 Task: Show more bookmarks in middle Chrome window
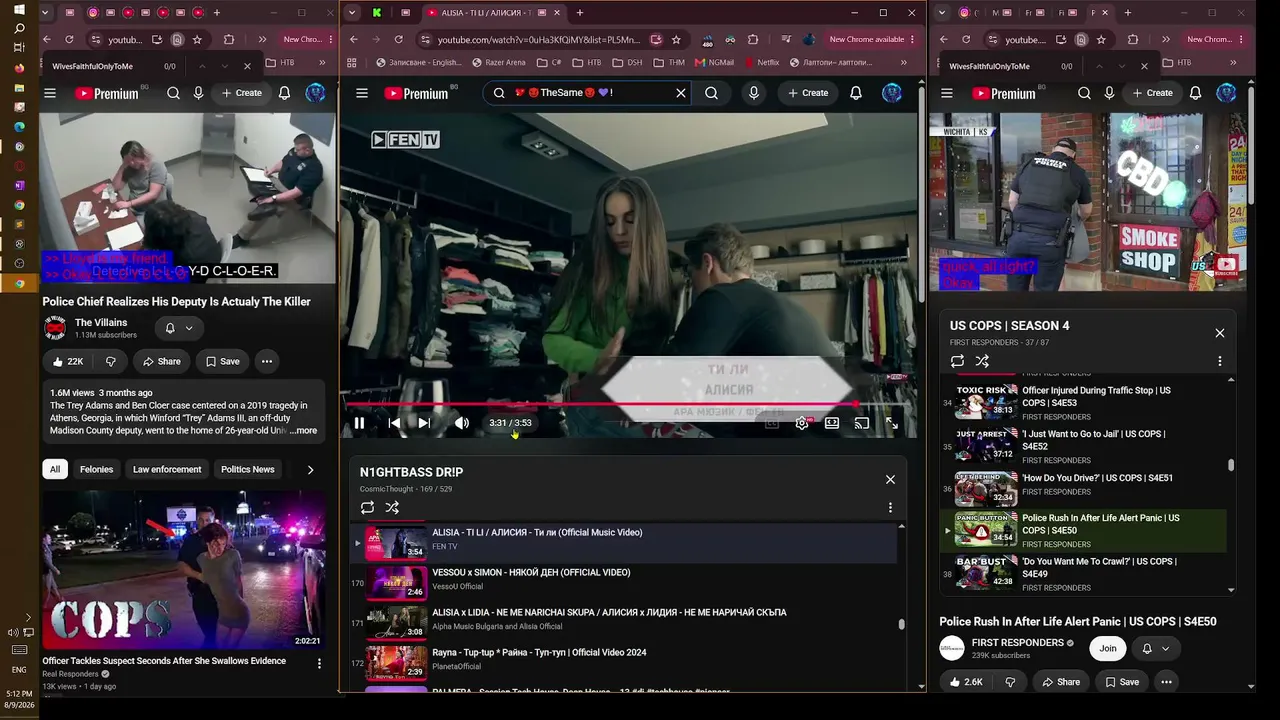(x=904, y=62)
